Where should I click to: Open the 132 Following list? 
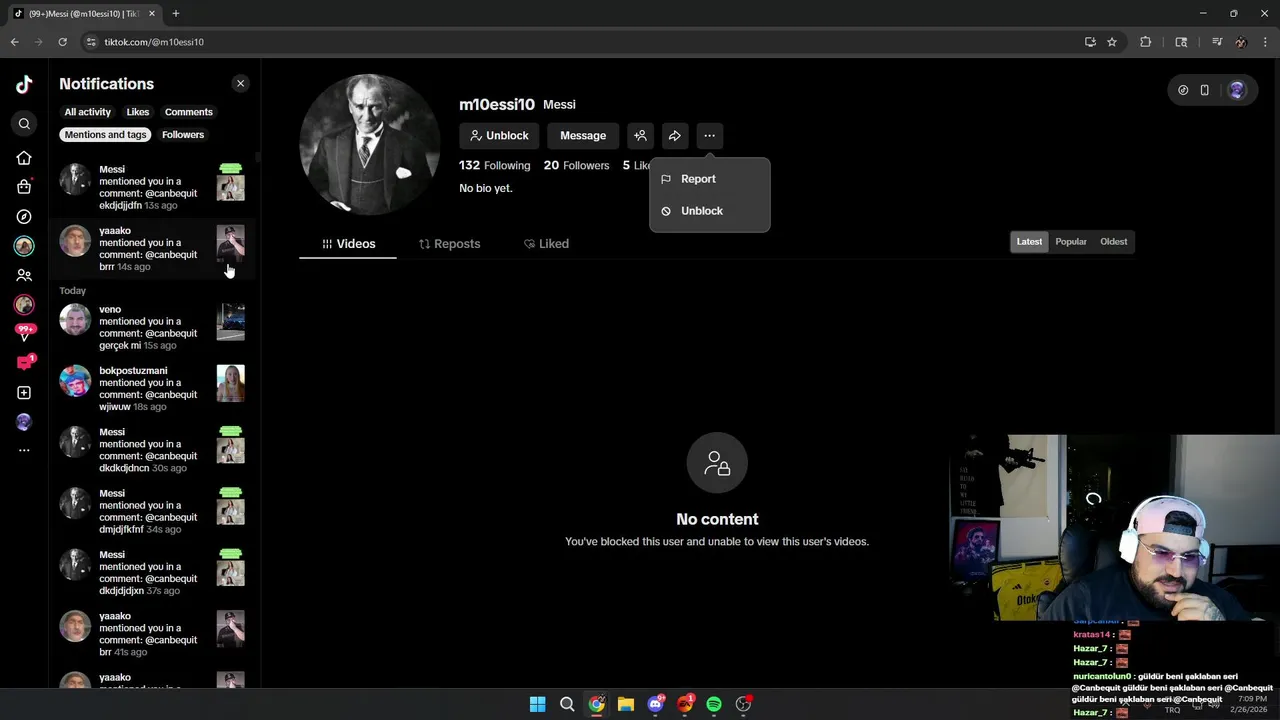tap(494, 166)
